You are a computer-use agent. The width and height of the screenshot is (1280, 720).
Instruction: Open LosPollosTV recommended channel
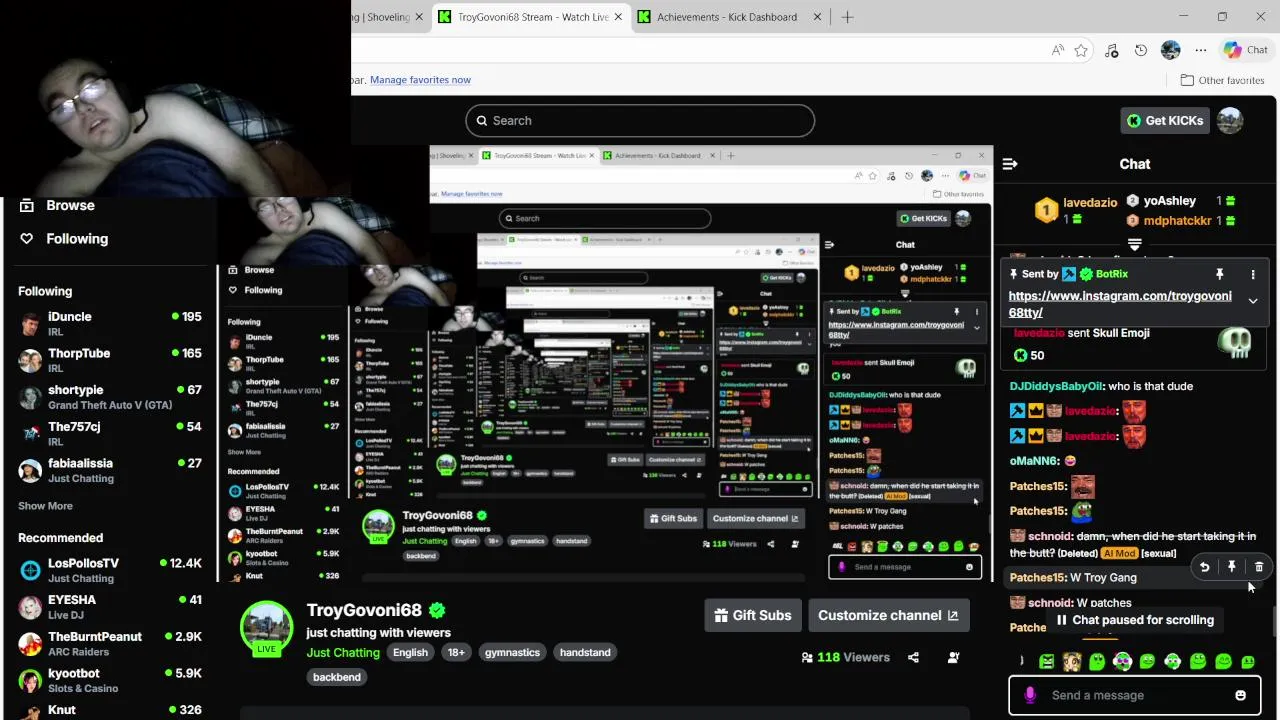pyautogui.click(x=110, y=570)
